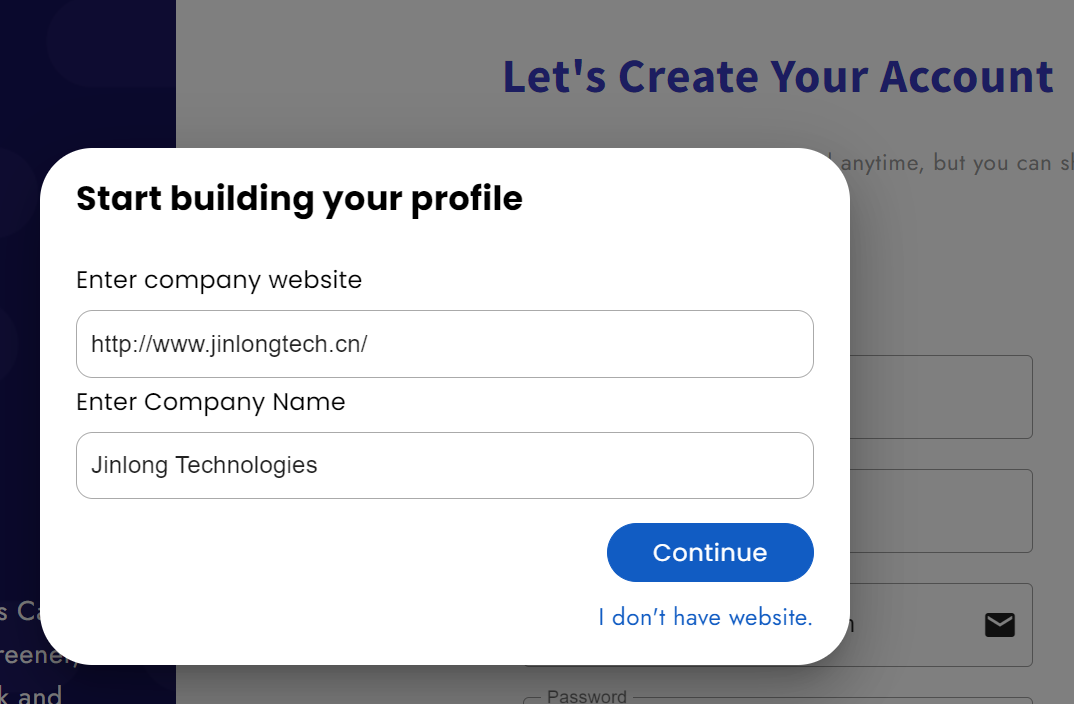This screenshot has height=704, width=1074.
Task: Click the dark blue left sidebar panel
Action: [88, 74]
